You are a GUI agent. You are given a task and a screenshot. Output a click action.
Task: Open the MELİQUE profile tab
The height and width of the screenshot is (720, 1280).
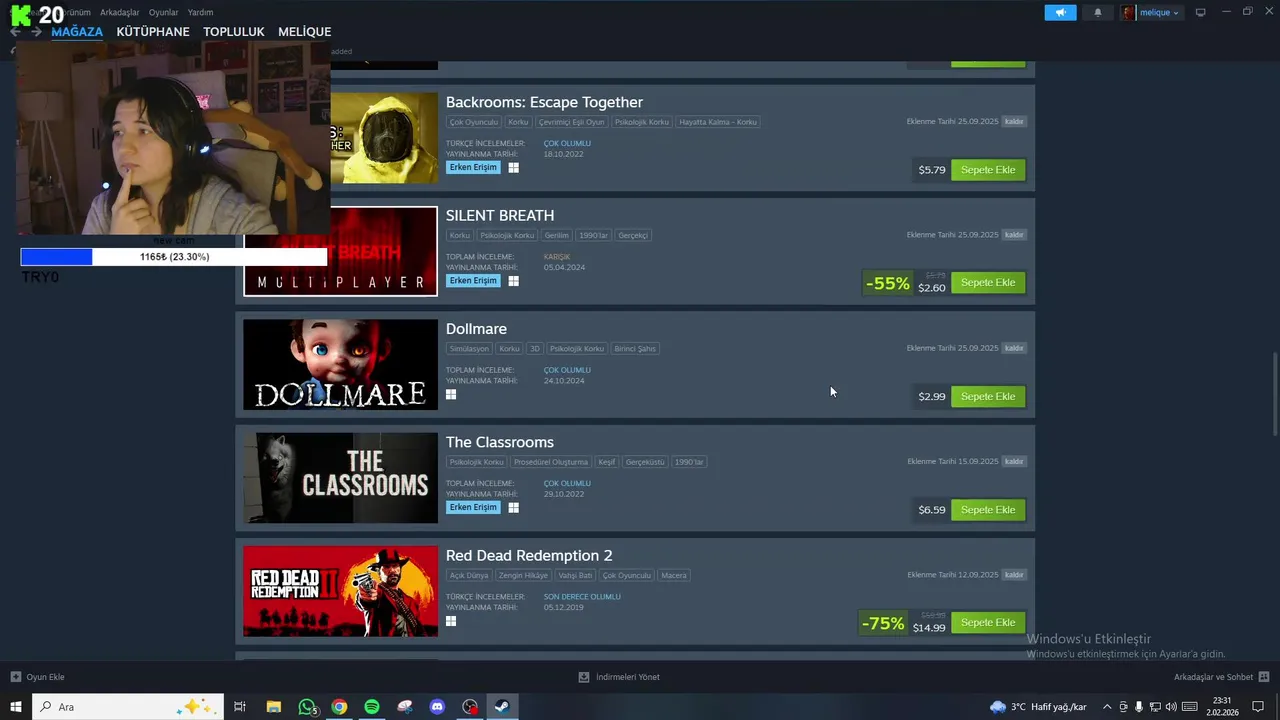click(304, 32)
